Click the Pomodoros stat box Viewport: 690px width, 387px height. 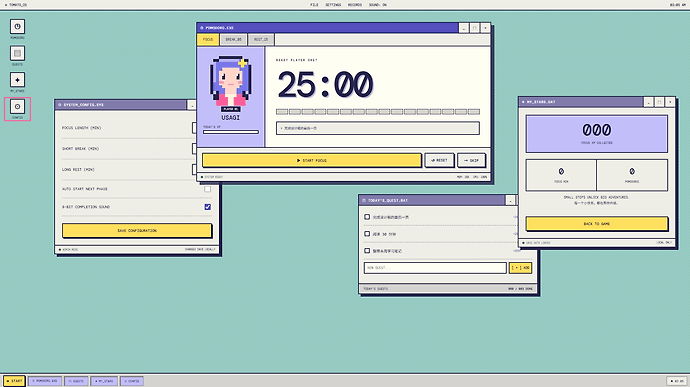click(632, 175)
